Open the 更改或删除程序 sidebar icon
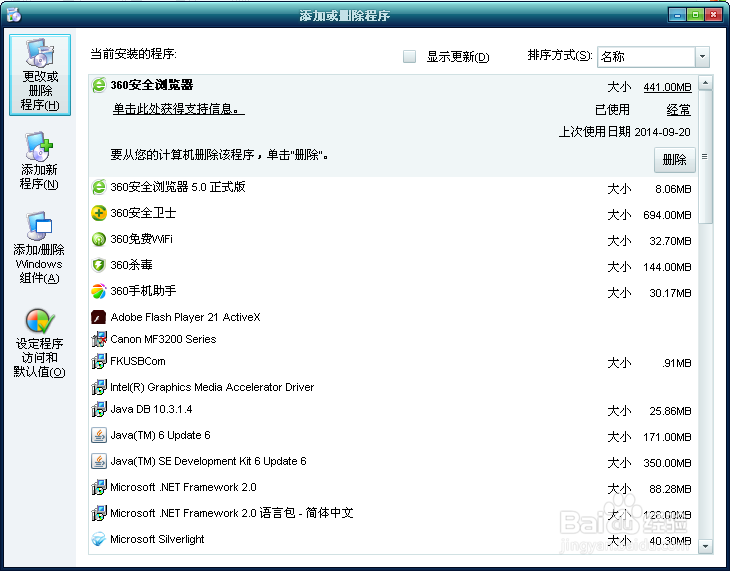Screen dimensions: 730x571 click(x=40, y=75)
